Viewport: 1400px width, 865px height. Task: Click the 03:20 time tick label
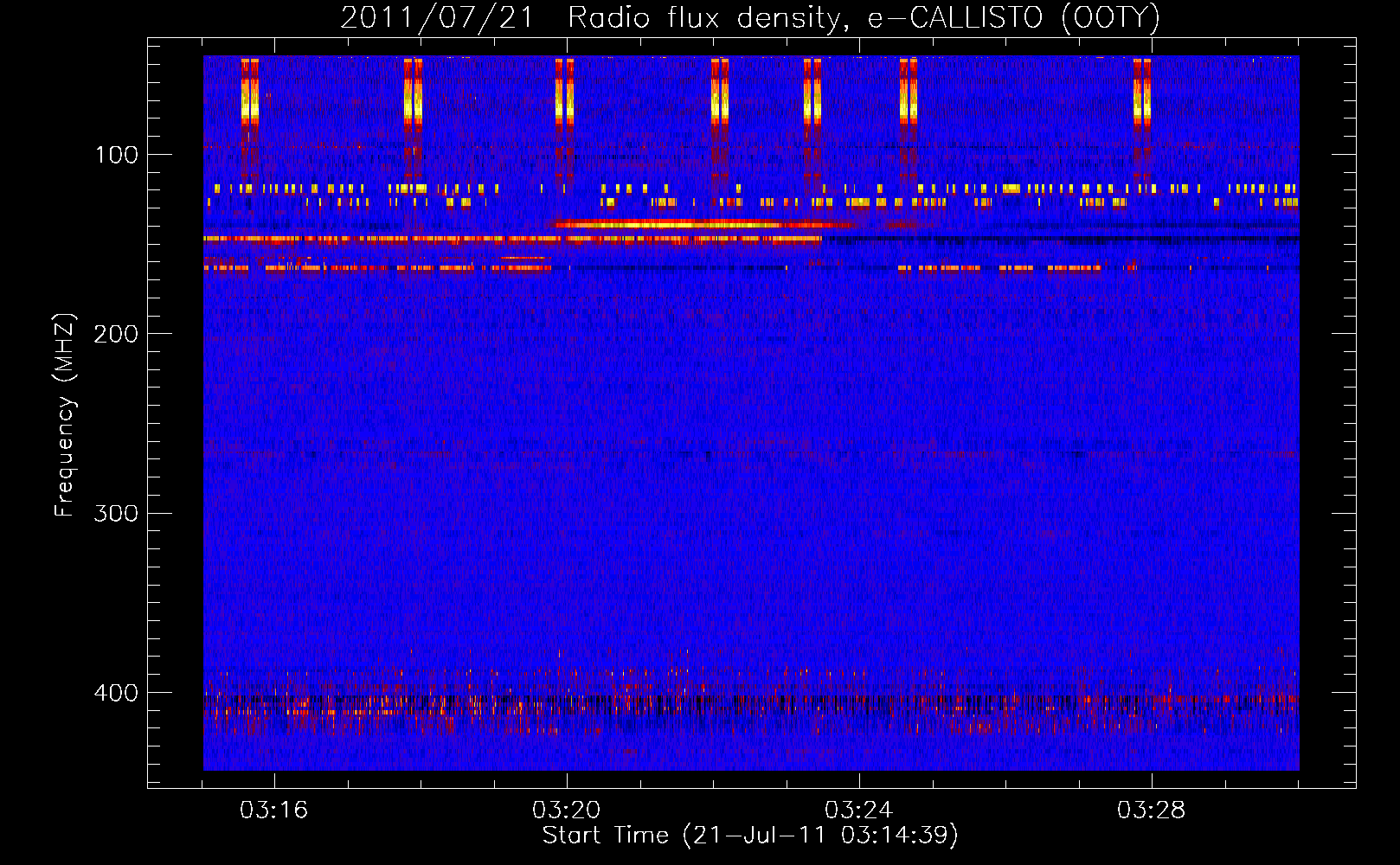click(567, 811)
